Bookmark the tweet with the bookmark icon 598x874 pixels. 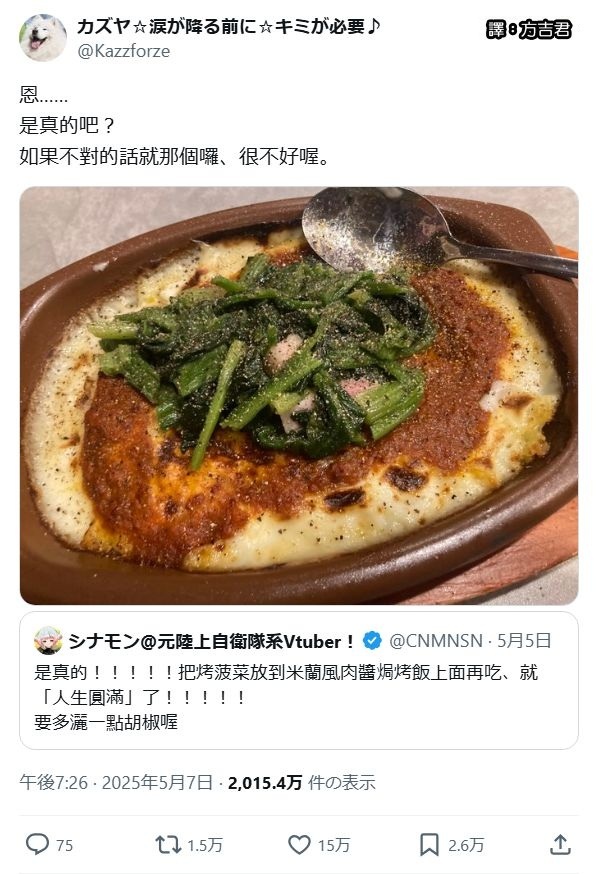tap(429, 844)
